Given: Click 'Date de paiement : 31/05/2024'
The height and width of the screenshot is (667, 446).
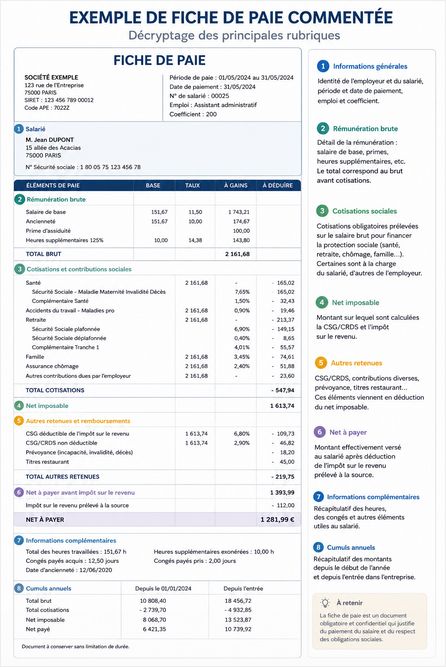Looking at the screenshot, I should [x=212, y=87].
